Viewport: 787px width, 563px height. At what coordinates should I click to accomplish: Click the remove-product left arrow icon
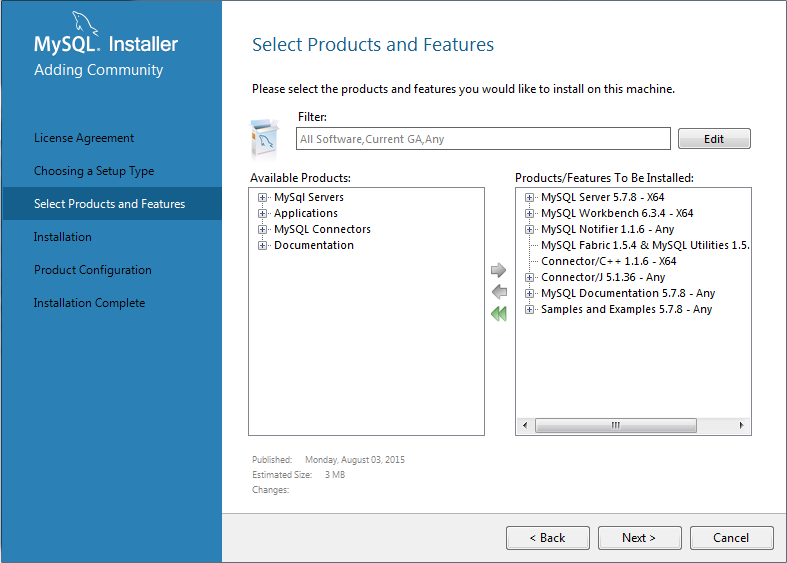point(499,292)
